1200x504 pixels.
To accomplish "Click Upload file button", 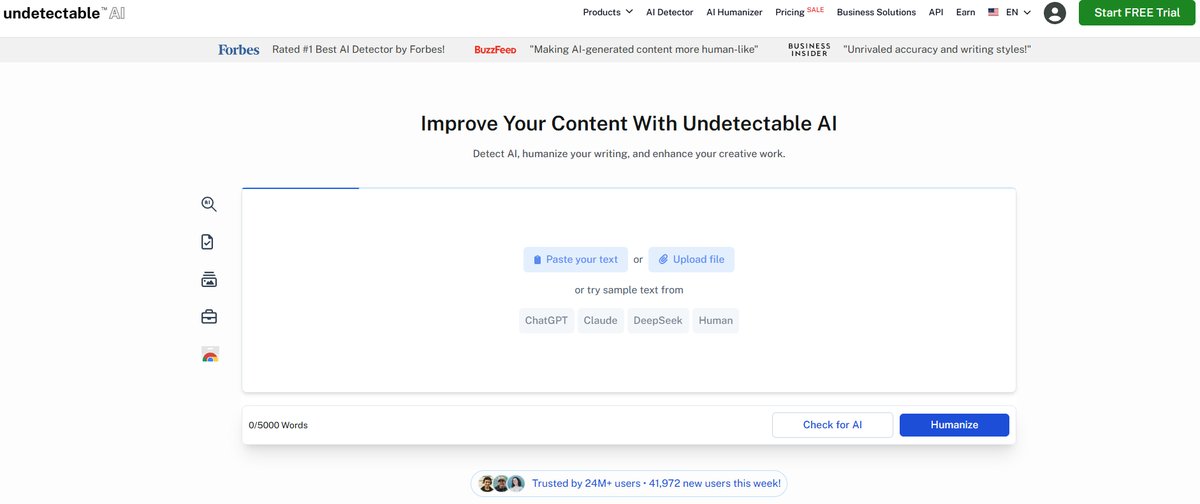I will point(691,259).
